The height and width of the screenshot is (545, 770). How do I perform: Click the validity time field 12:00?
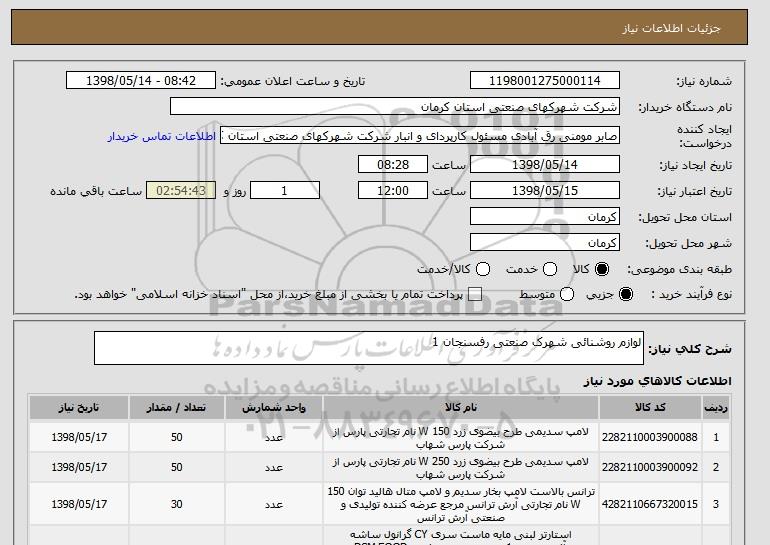click(393, 191)
